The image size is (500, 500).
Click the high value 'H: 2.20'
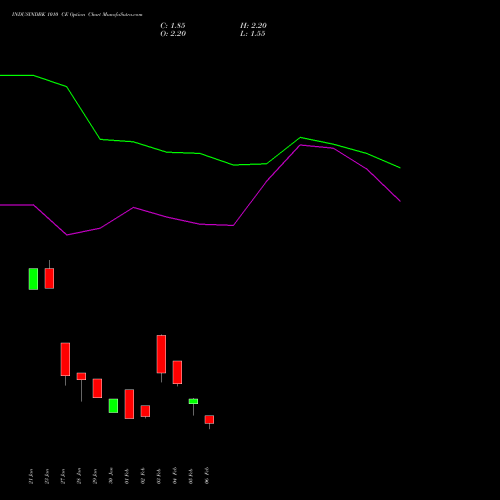tap(253, 26)
